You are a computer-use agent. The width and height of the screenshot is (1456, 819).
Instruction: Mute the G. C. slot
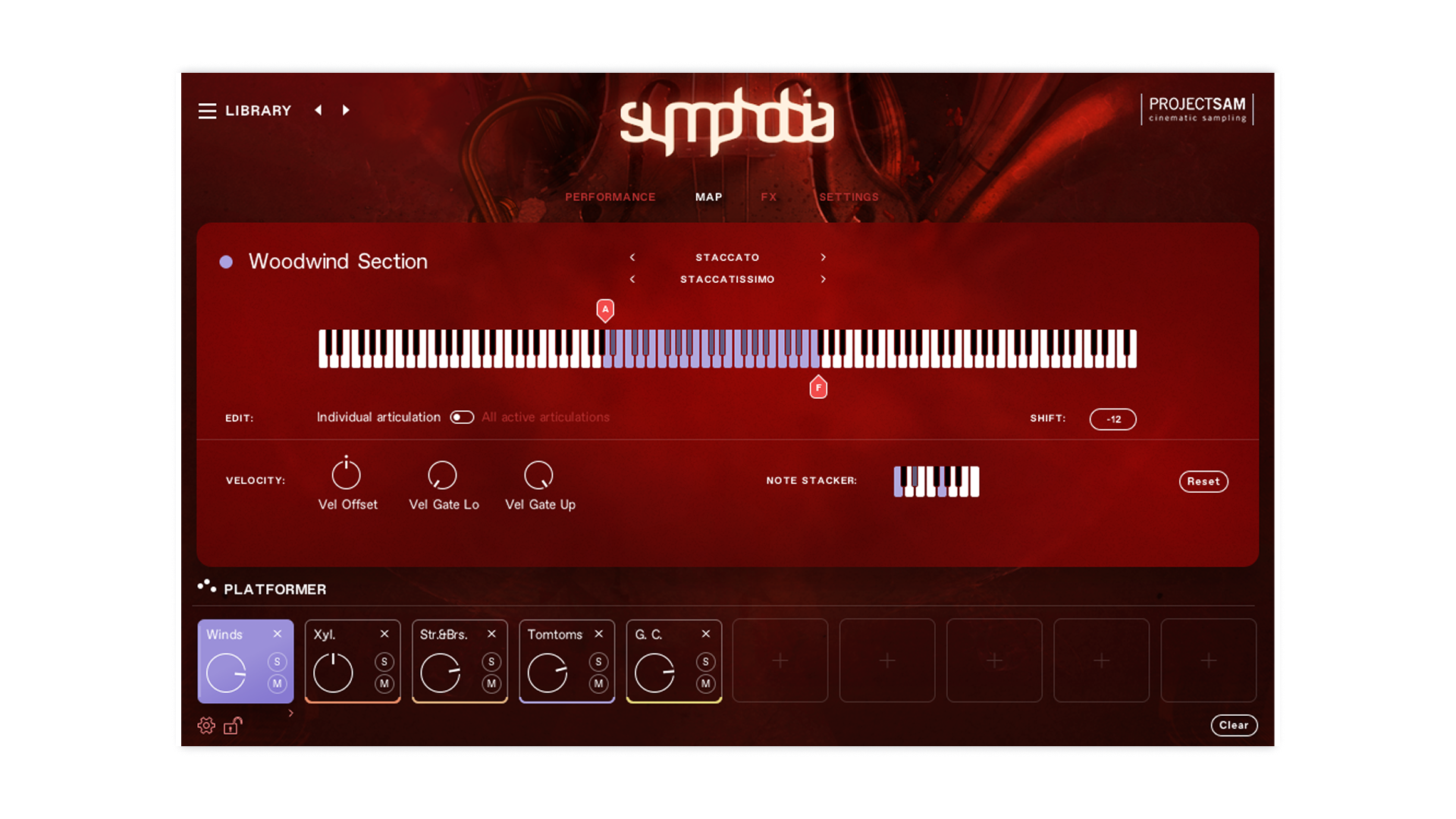pyautogui.click(x=706, y=684)
